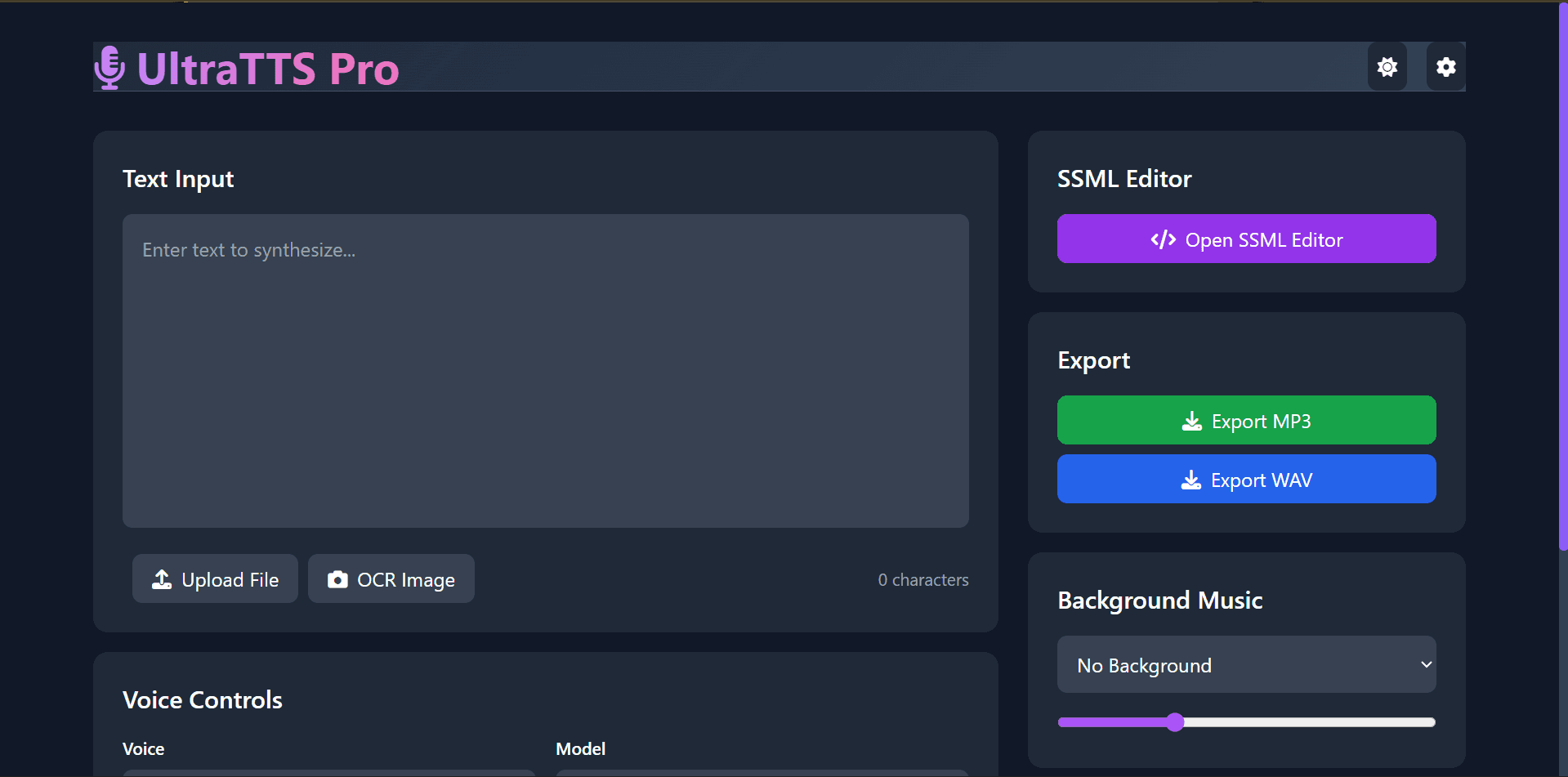Click the UltraTTS Pro title text

pos(268,69)
